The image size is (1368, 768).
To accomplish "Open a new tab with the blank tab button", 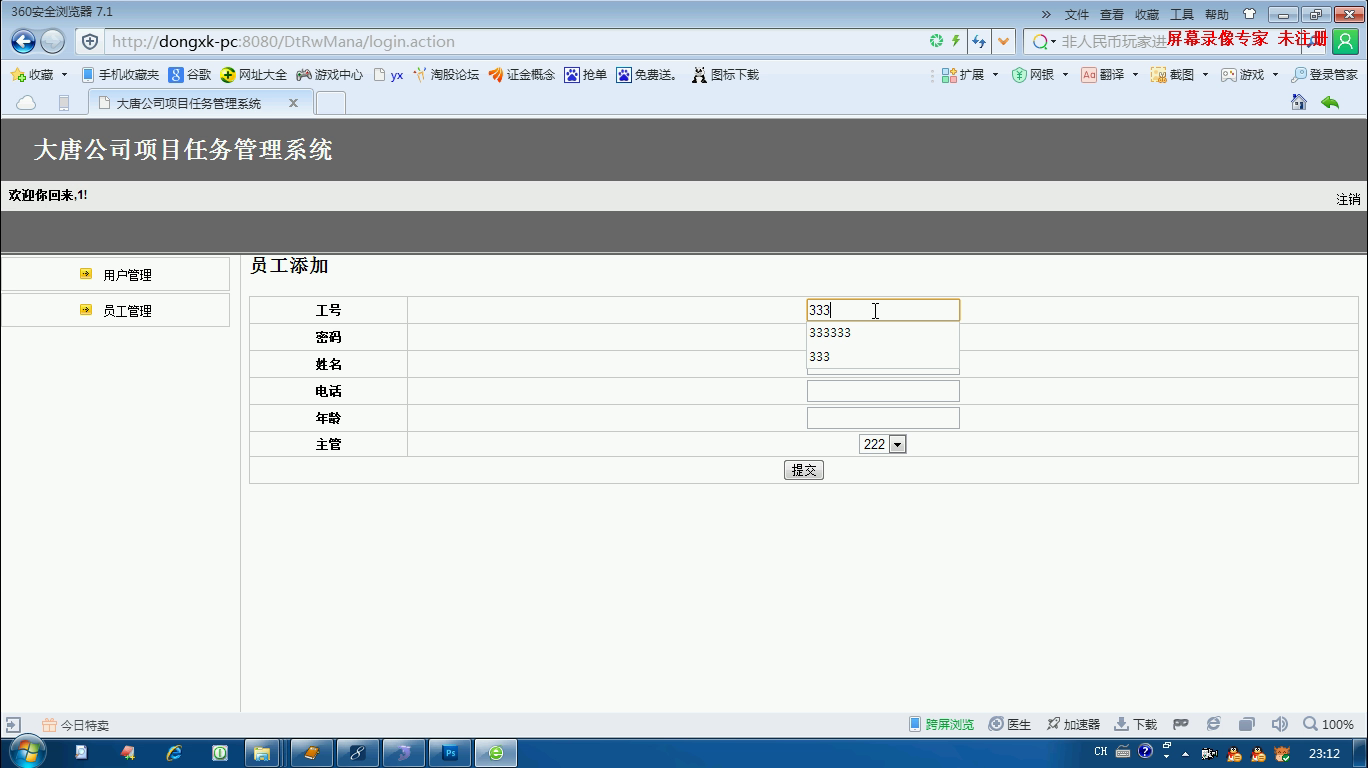I will coord(331,103).
